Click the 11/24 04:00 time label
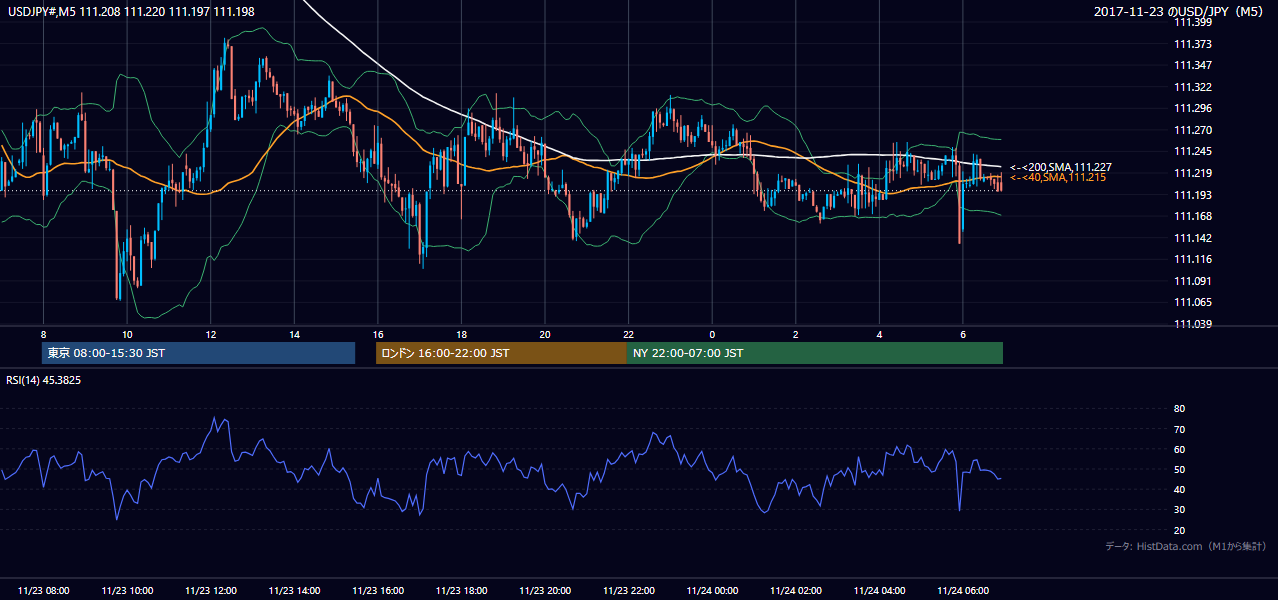 (879, 591)
